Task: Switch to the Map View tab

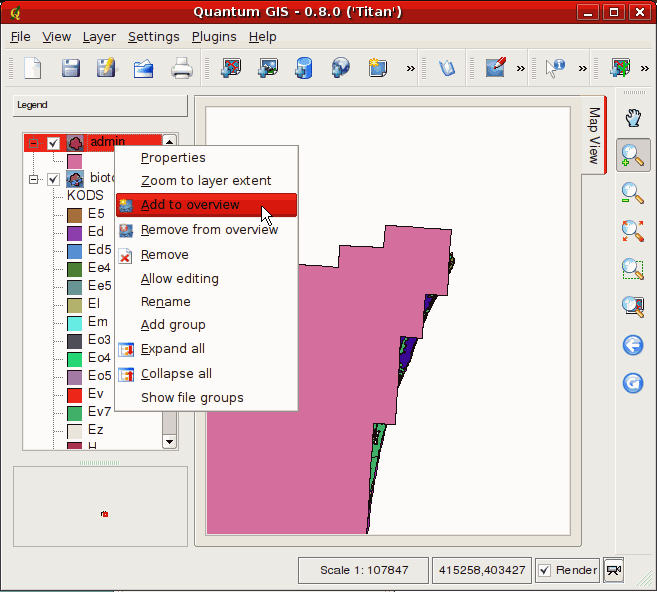Action: coord(594,135)
